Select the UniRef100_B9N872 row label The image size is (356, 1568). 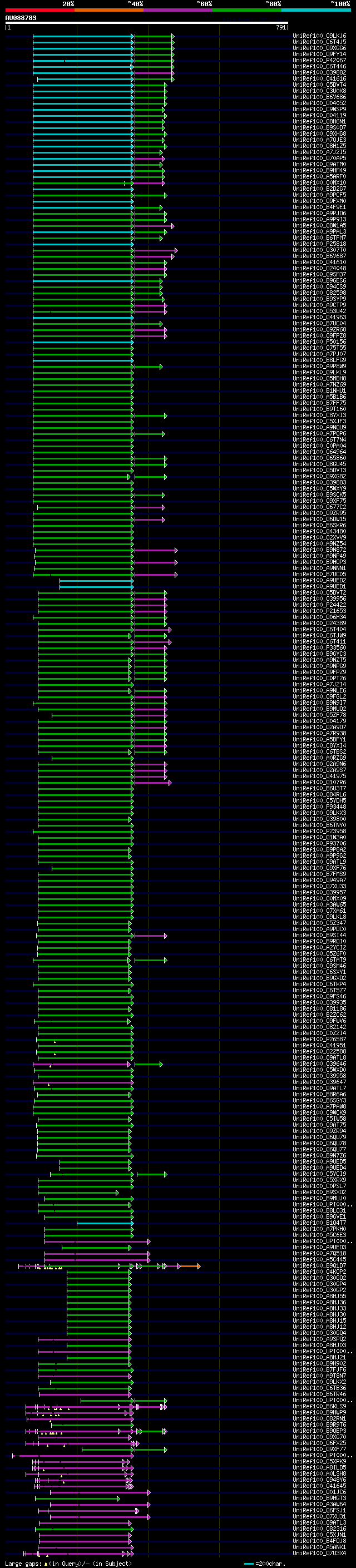319,550
